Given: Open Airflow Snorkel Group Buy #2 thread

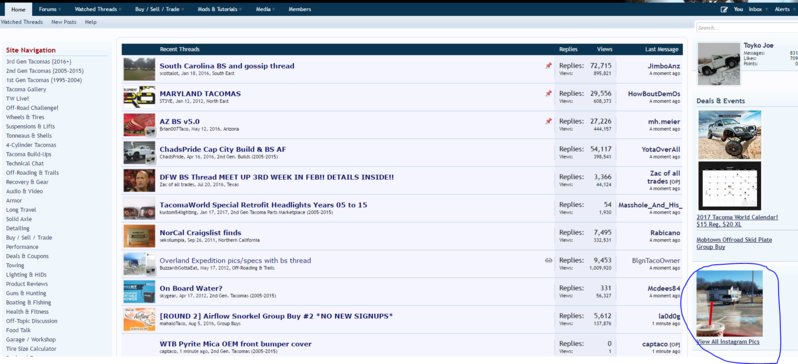Looking at the screenshot, I should [x=276, y=316].
